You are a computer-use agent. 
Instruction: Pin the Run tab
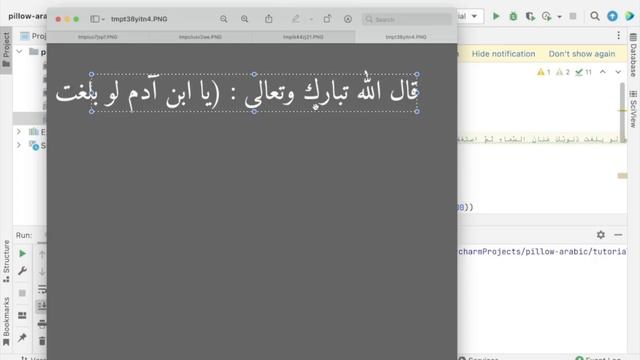click(x=22, y=338)
